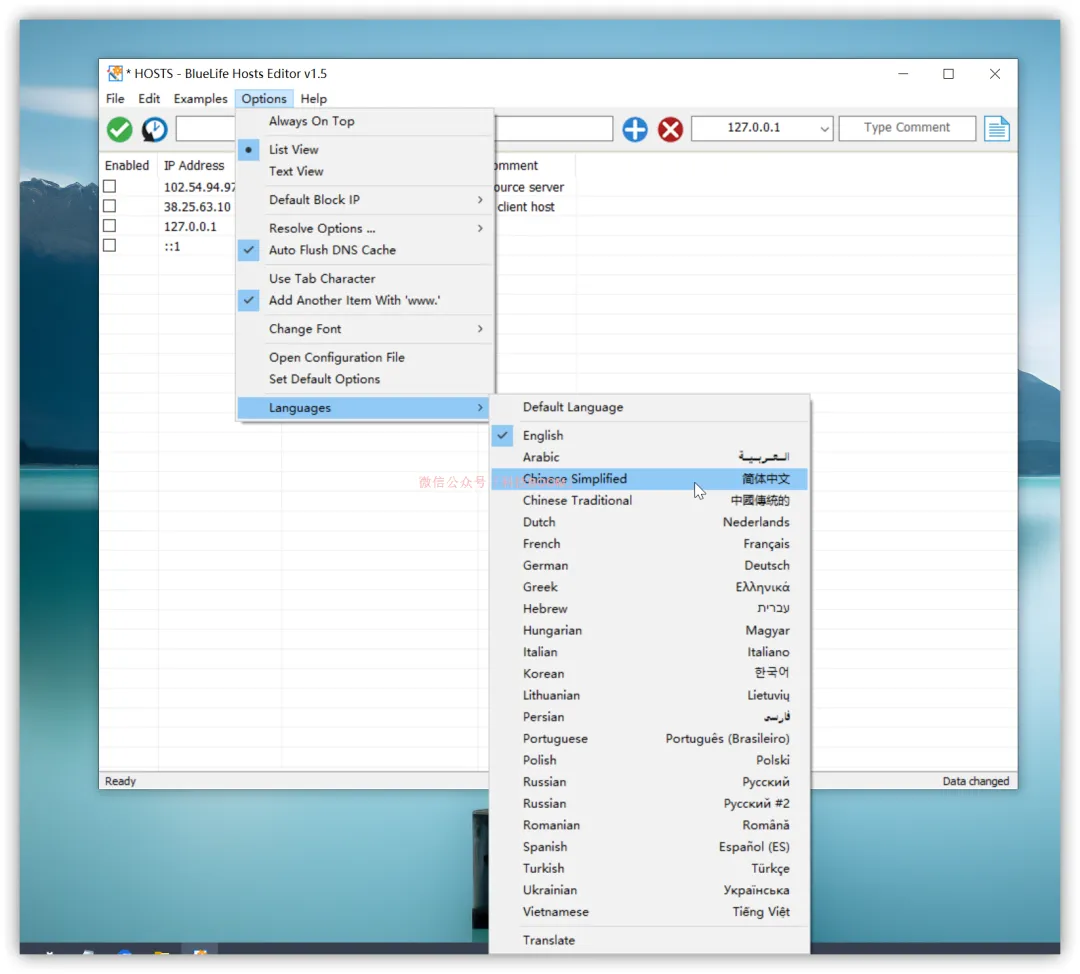
Task: Select Italian language
Action: tap(650, 652)
